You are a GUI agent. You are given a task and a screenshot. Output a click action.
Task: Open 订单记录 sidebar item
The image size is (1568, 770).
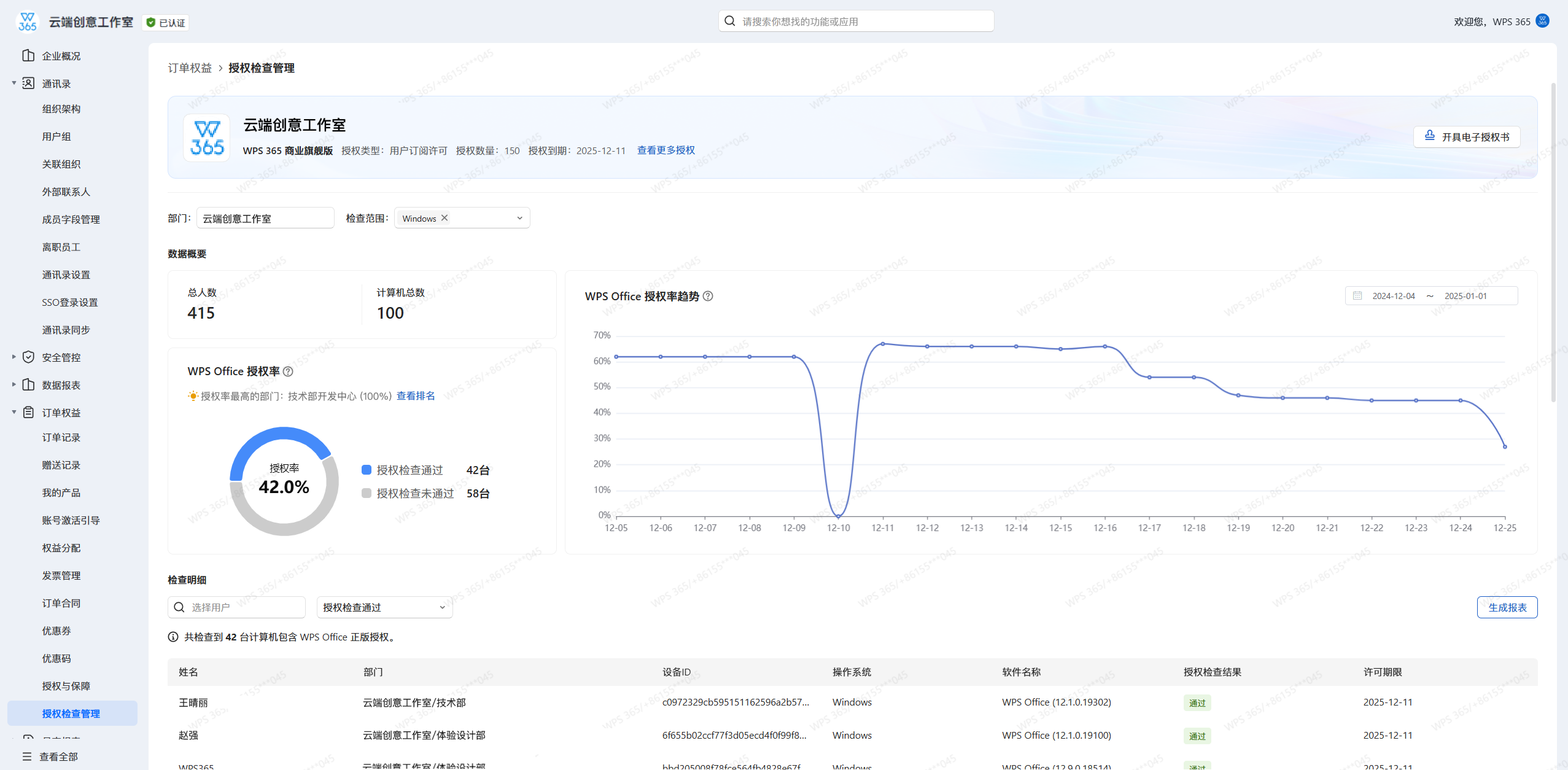[61, 437]
